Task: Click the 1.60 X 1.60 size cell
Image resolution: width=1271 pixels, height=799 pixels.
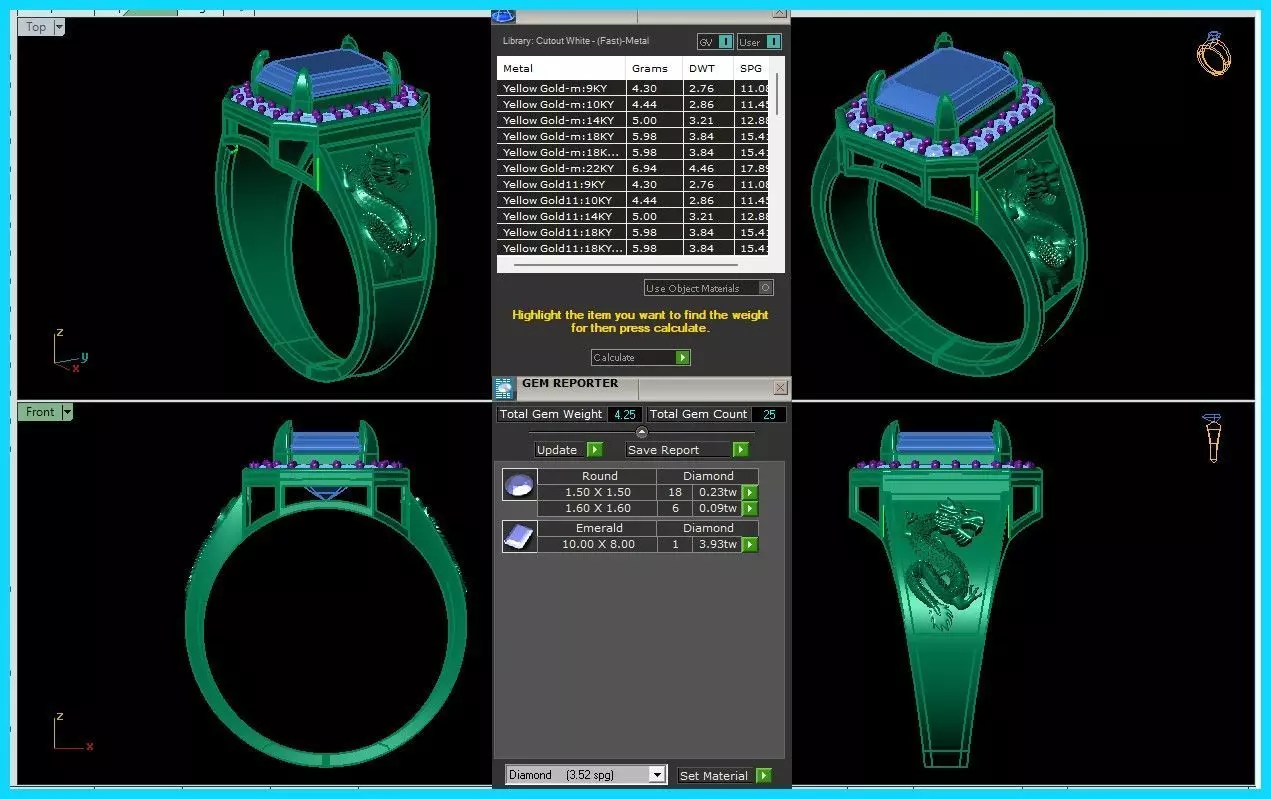Action: (597, 509)
